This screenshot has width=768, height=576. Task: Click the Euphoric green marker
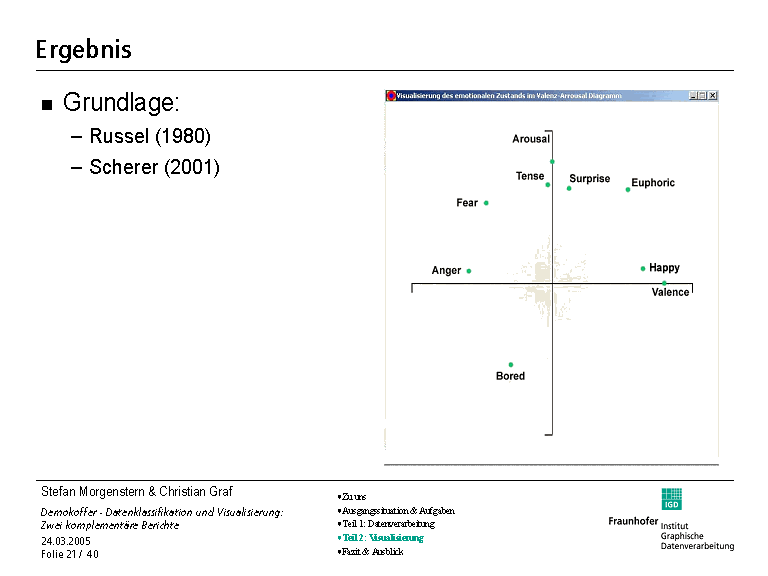pos(628,189)
